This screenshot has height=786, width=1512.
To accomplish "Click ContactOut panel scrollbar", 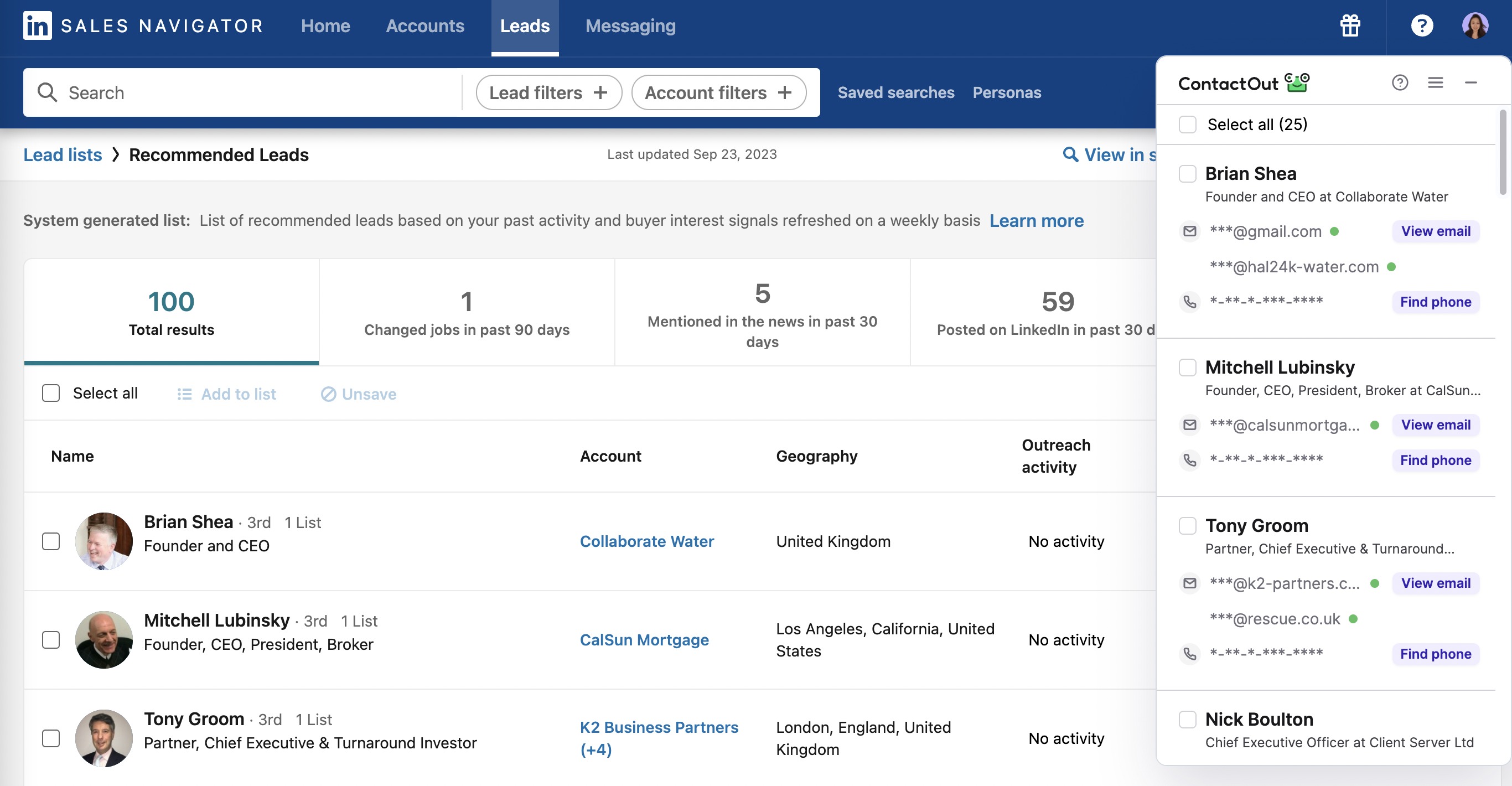I will coord(1502,153).
